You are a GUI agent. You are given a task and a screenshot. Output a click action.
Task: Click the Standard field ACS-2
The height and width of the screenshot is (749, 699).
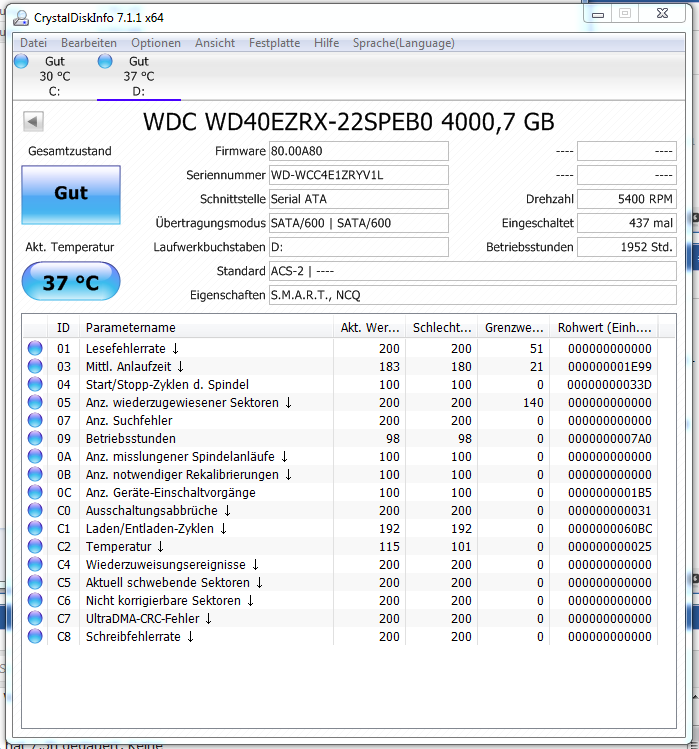click(473, 271)
